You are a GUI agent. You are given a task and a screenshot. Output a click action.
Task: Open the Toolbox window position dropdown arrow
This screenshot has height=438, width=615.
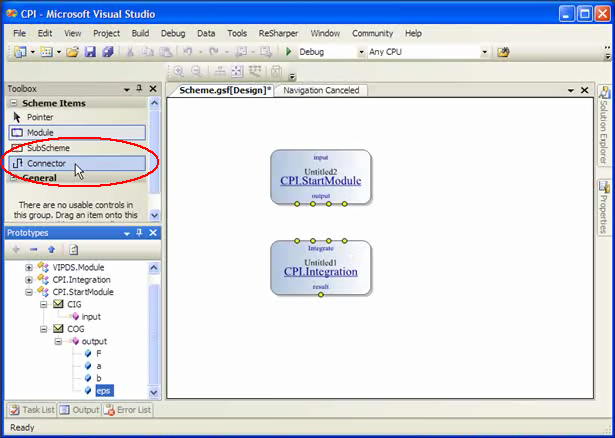pyautogui.click(x=127, y=90)
